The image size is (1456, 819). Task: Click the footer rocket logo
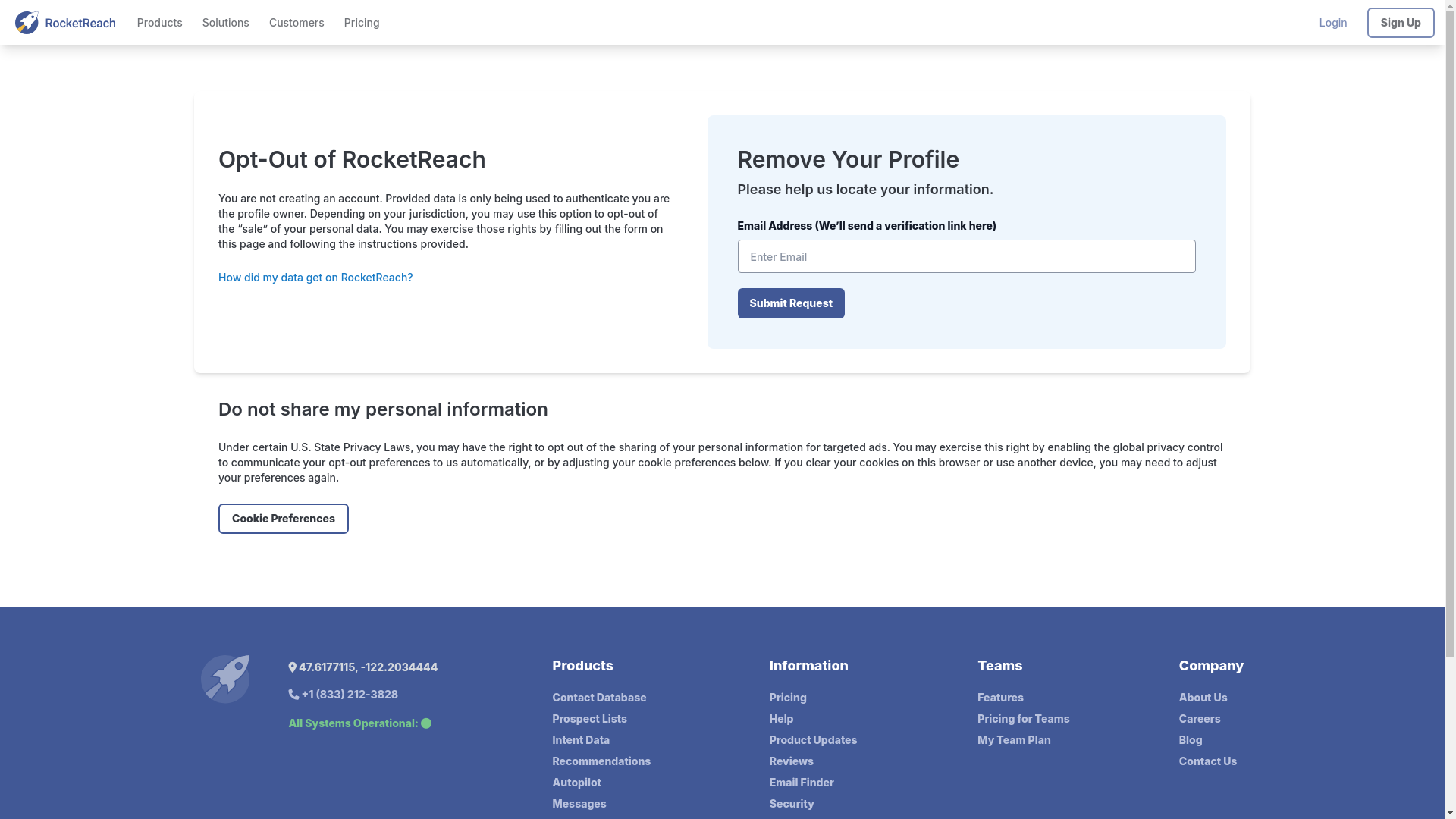(x=225, y=679)
